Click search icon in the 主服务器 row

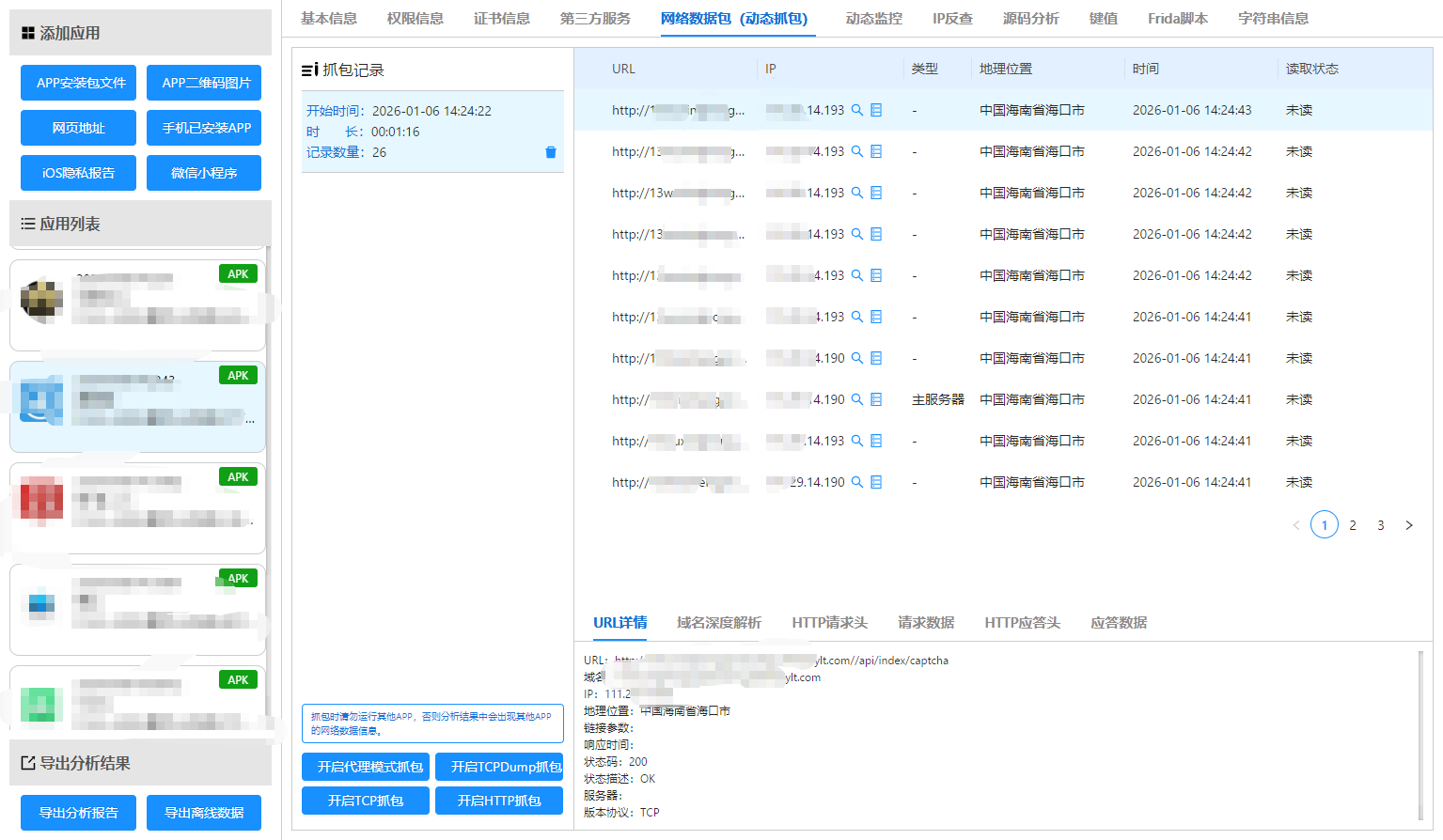pos(857,399)
